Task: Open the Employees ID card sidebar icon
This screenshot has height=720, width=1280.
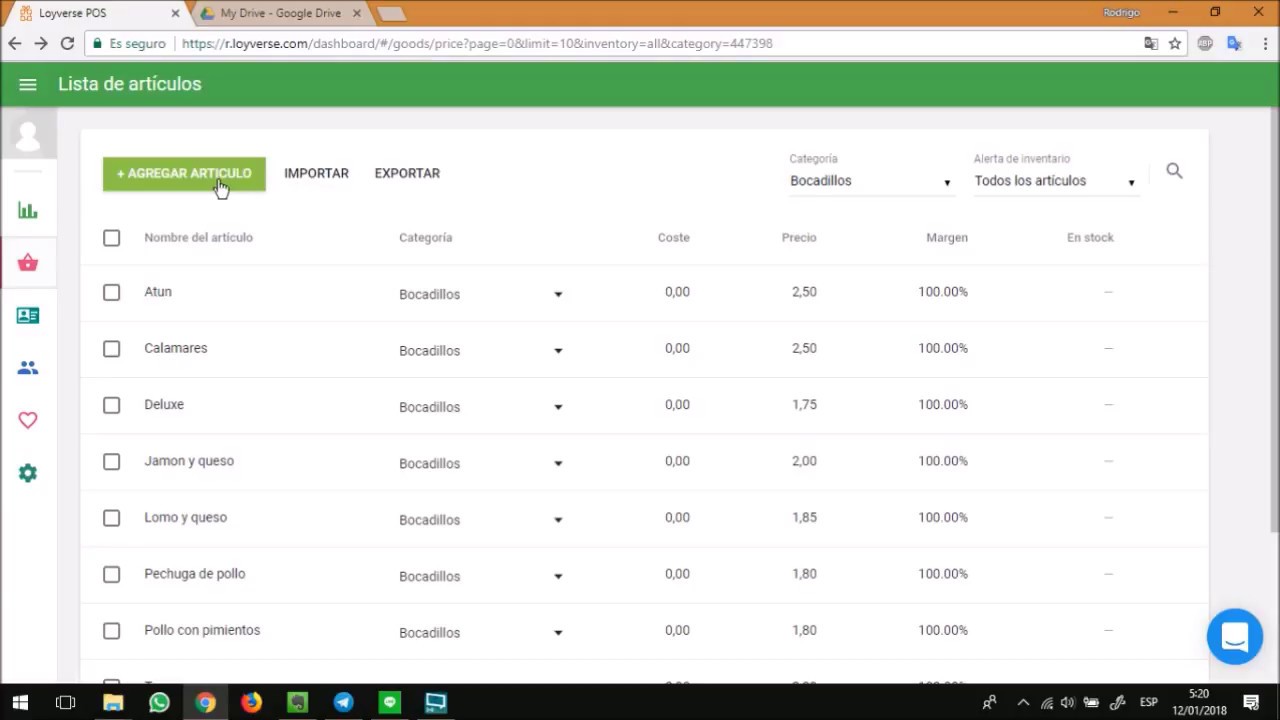Action: 28,316
